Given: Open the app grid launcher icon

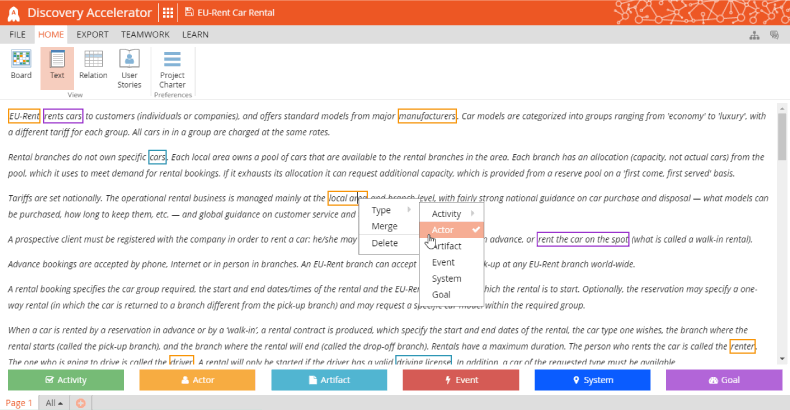Looking at the screenshot, I should tap(168, 13).
